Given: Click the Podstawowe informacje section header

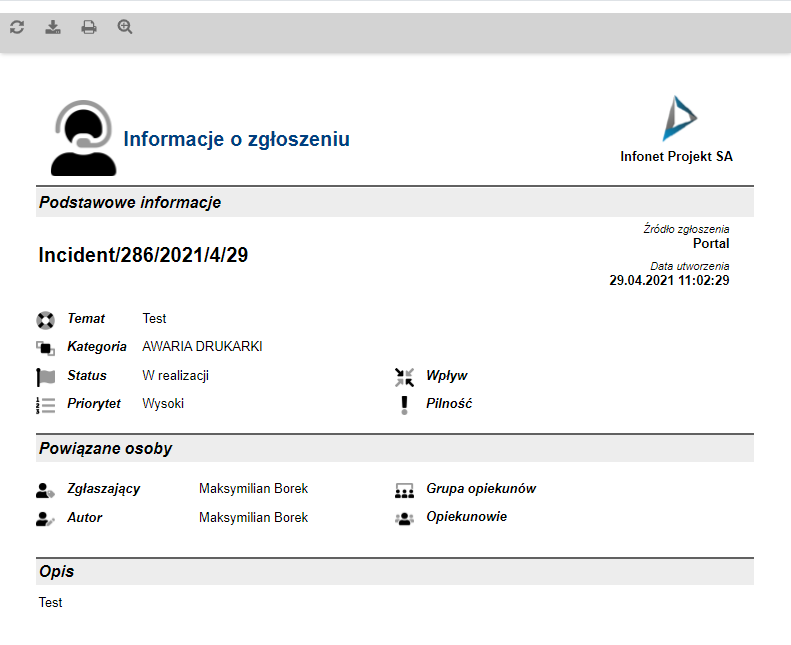Looking at the screenshot, I should 130,203.
